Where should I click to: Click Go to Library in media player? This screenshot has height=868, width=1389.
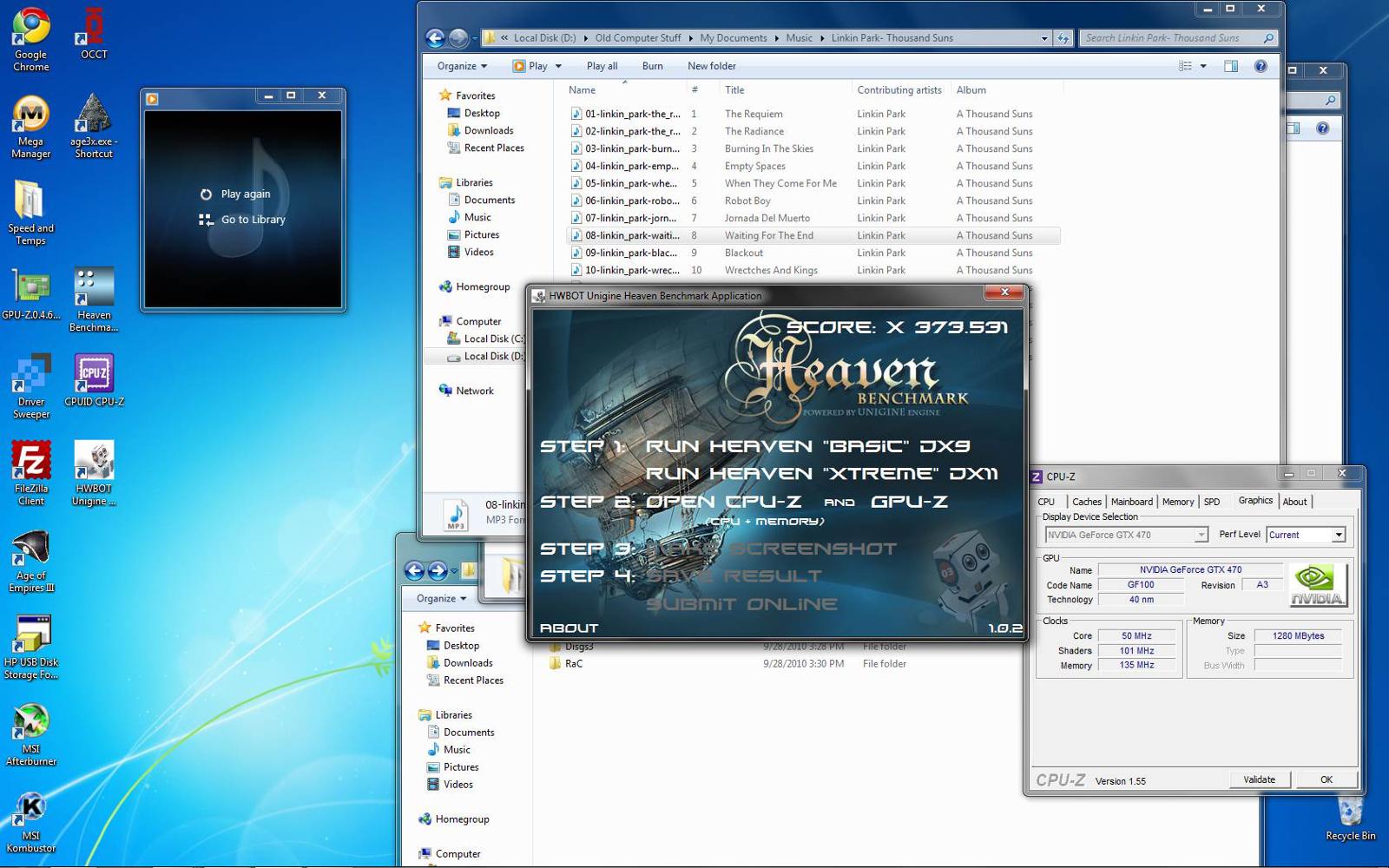(x=242, y=220)
